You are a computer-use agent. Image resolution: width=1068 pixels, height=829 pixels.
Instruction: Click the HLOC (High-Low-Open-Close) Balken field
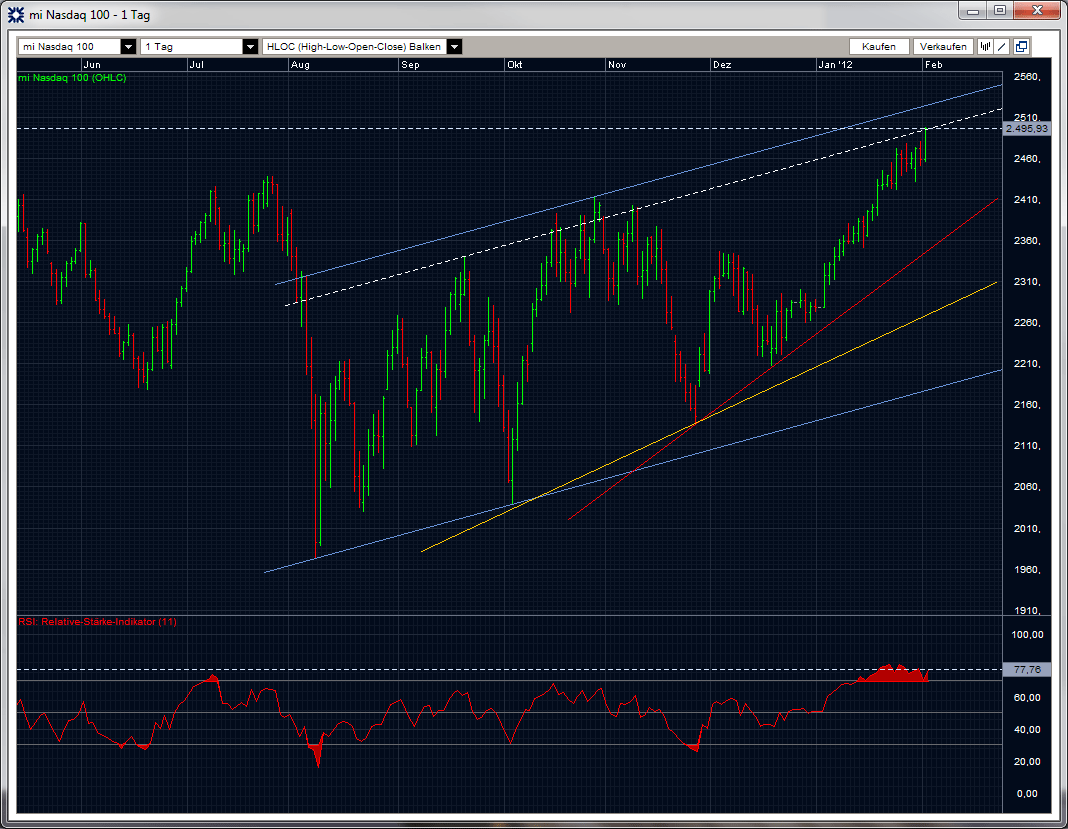(355, 46)
